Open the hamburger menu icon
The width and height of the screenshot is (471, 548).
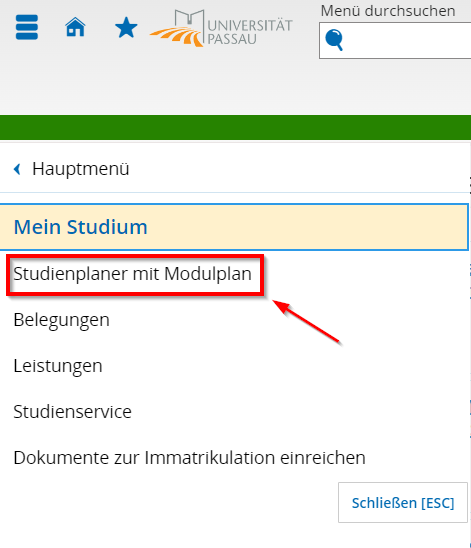(x=27, y=27)
